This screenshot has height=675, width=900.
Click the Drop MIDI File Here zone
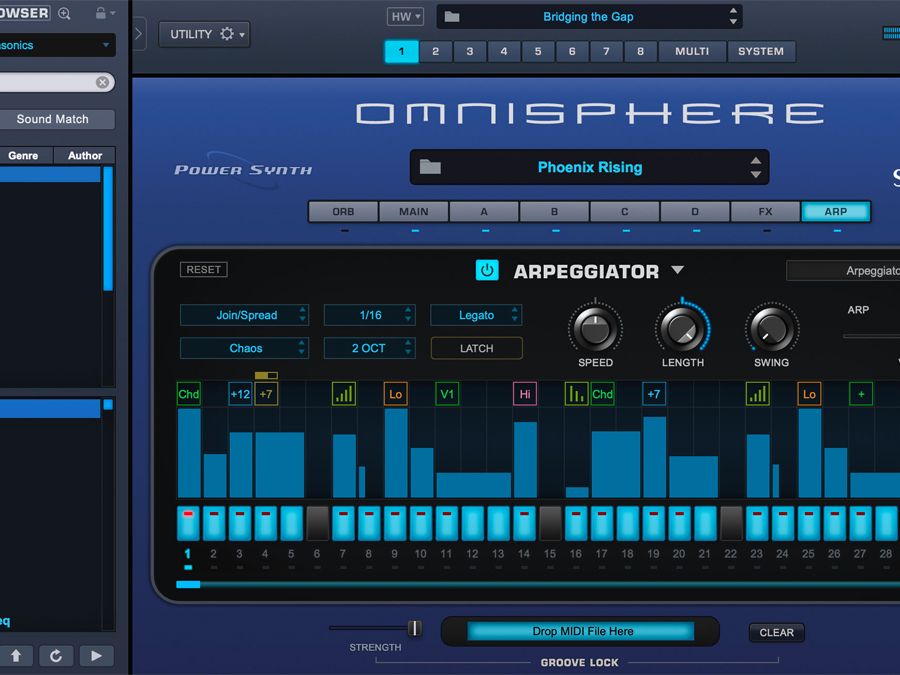pos(581,631)
